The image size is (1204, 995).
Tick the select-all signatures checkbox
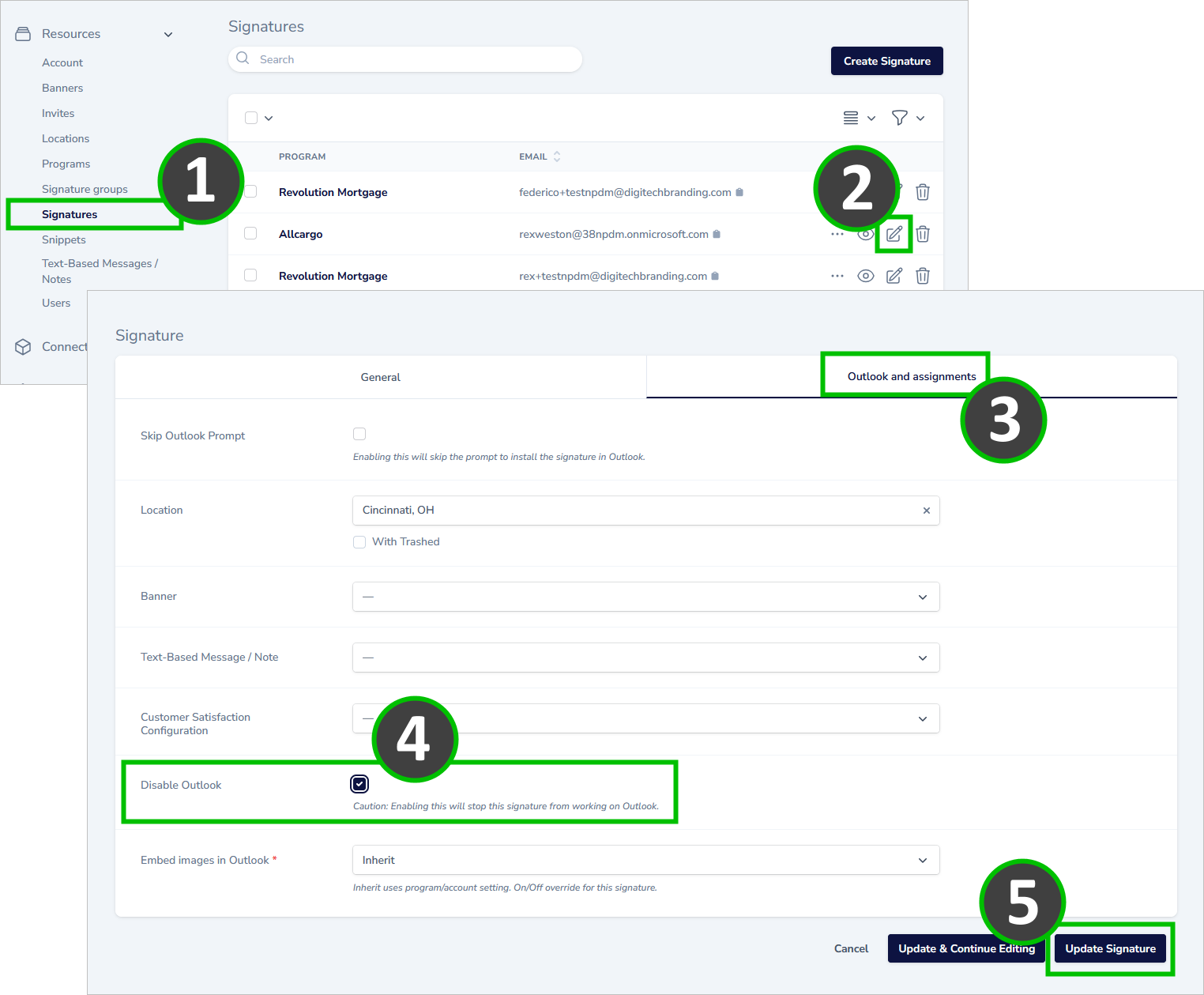pyautogui.click(x=251, y=118)
